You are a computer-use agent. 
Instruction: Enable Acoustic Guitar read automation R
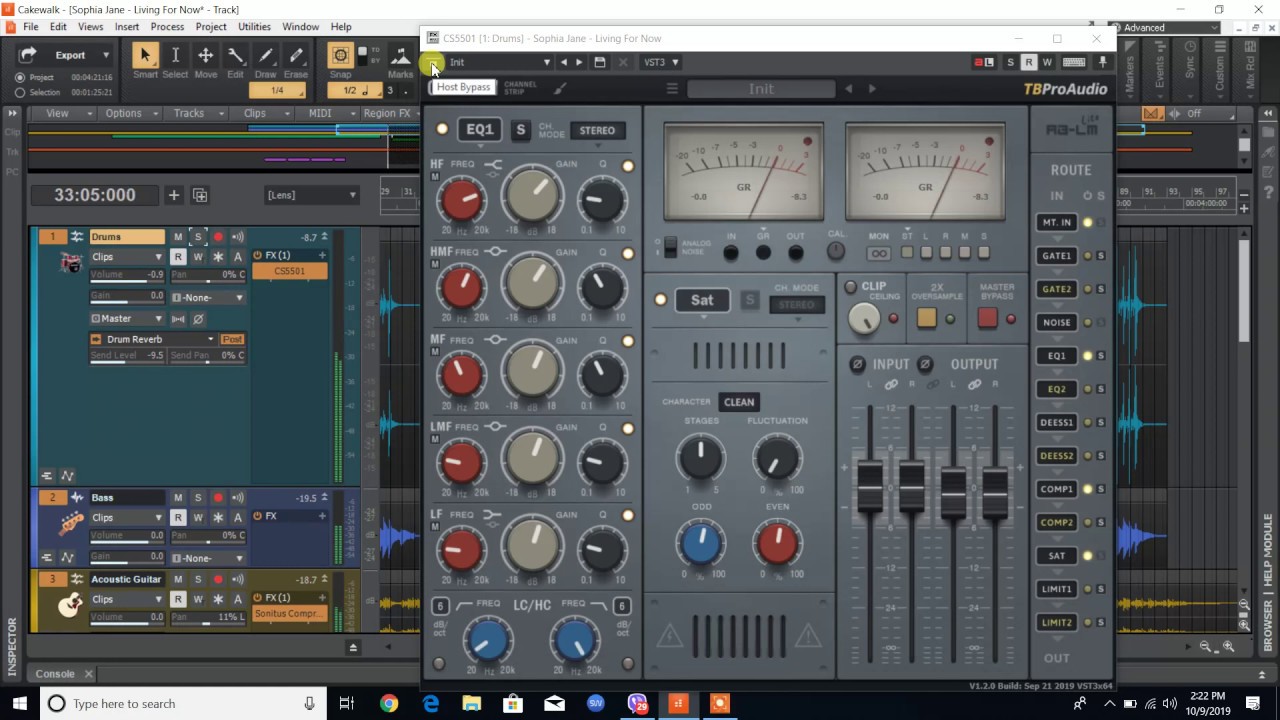click(x=178, y=599)
